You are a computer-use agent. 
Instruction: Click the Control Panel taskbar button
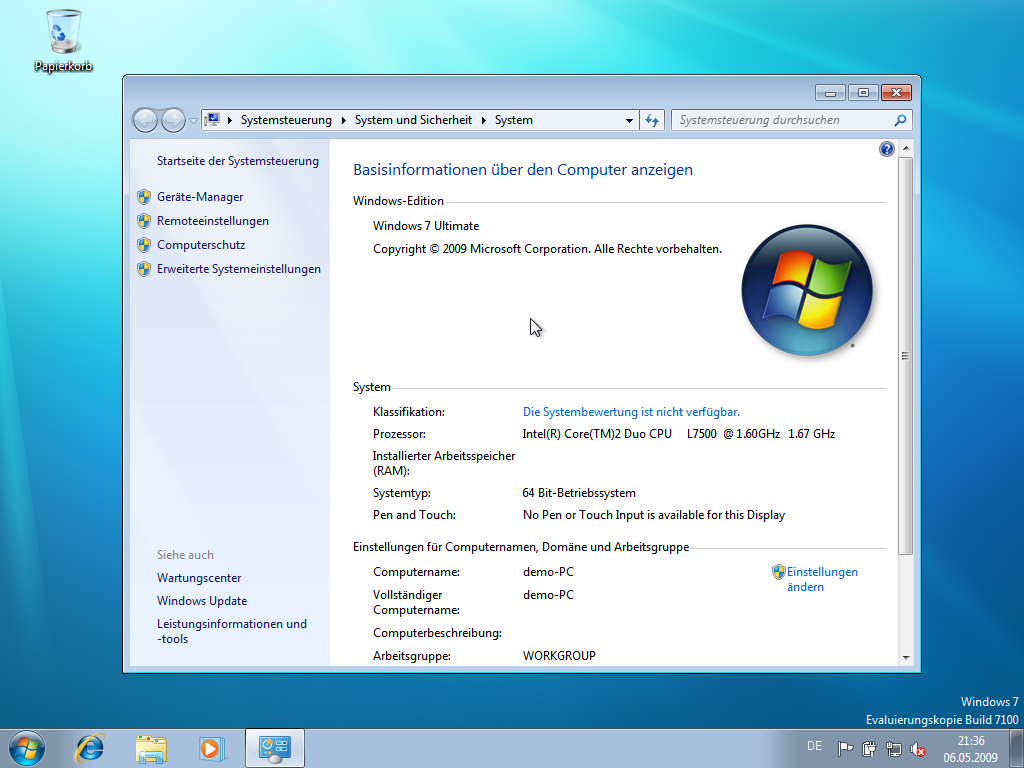[x=275, y=748]
